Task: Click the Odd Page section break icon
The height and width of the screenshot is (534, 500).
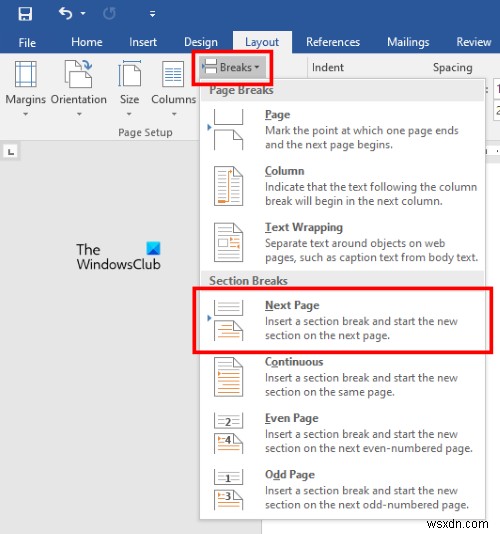Action: pos(228,490)
